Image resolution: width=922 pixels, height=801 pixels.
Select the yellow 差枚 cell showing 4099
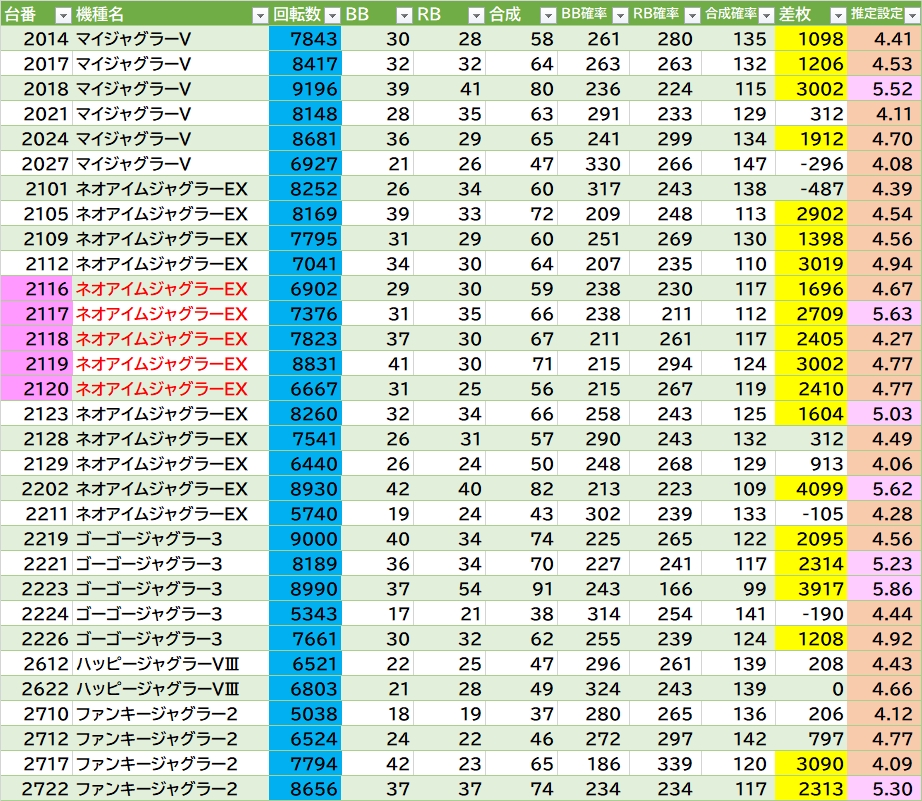pos(810,489)
